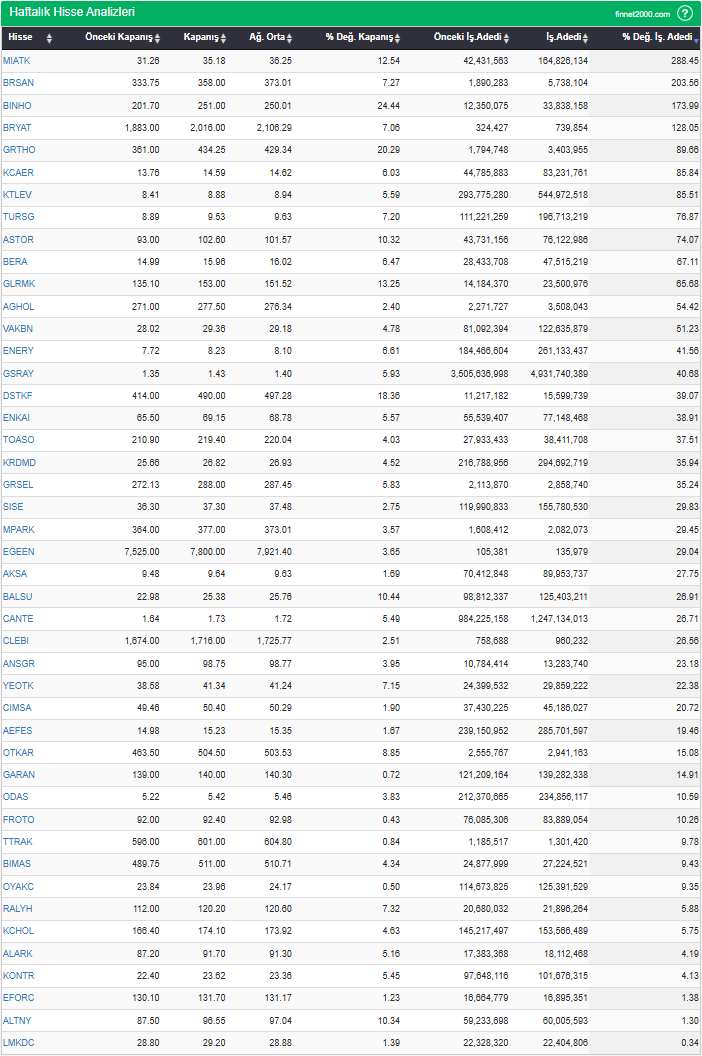Sort table using Kapanış column arrows

pos(223,38)
